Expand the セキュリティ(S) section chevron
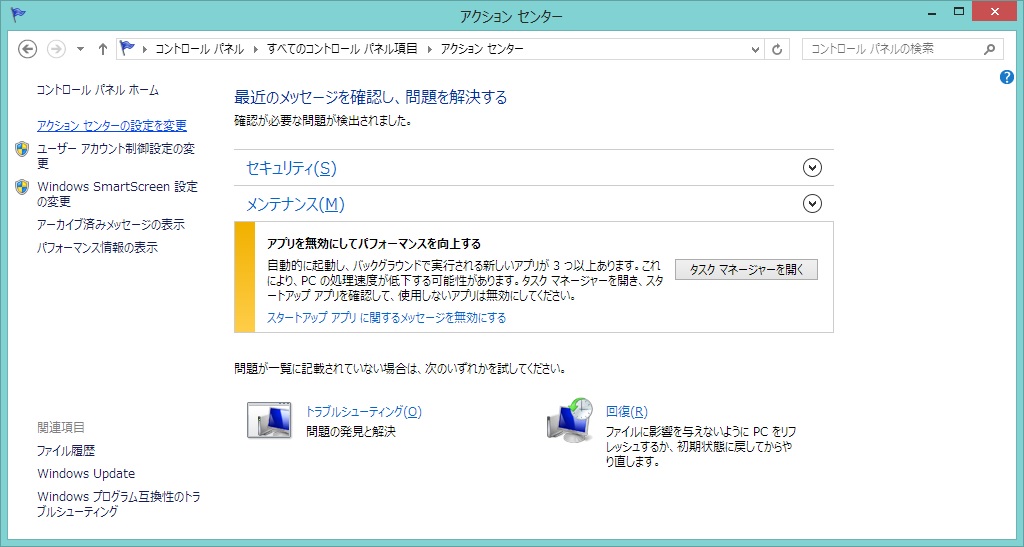Image resolution: width=1024 pixels, height=547 pixels. (812, 168)
